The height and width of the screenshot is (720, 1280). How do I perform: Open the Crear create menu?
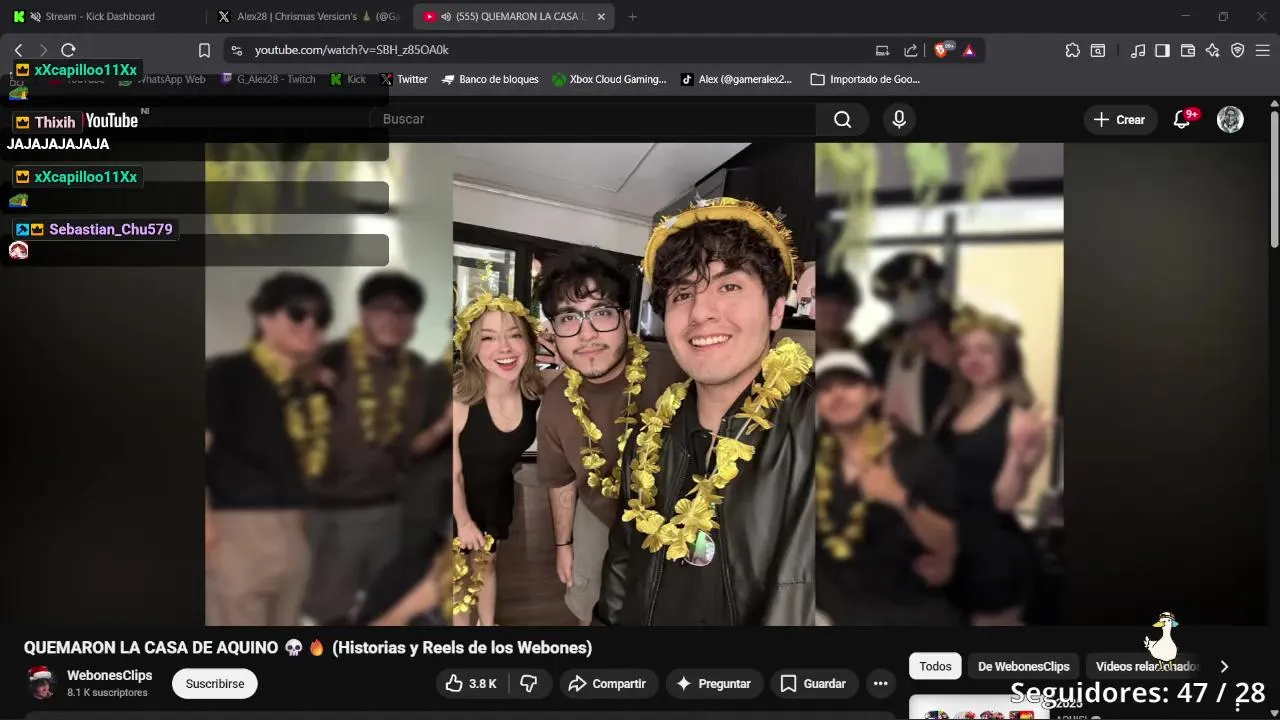click(x=1120, y=119)
